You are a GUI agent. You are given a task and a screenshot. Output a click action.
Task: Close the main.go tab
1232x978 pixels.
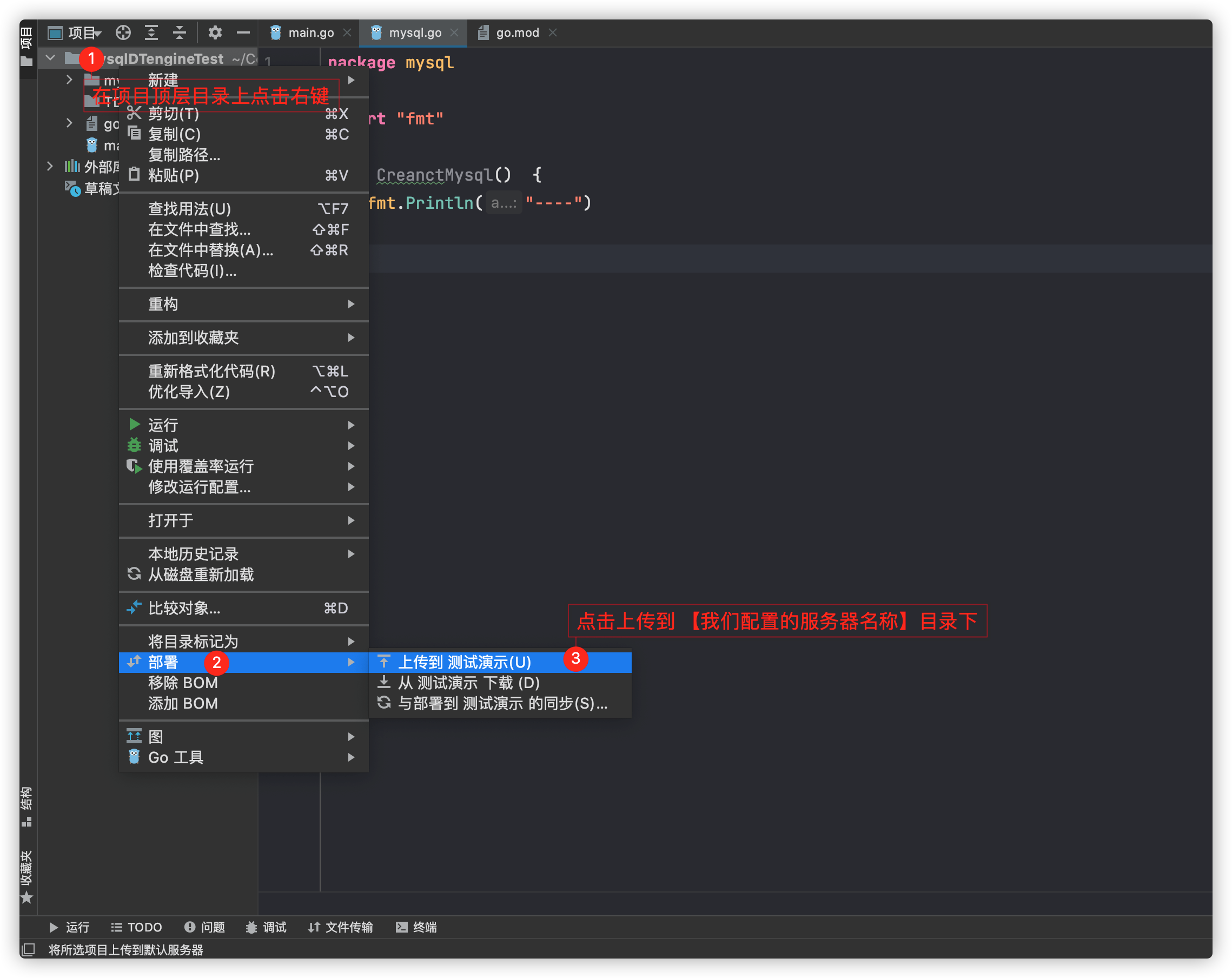pos(347,32)
